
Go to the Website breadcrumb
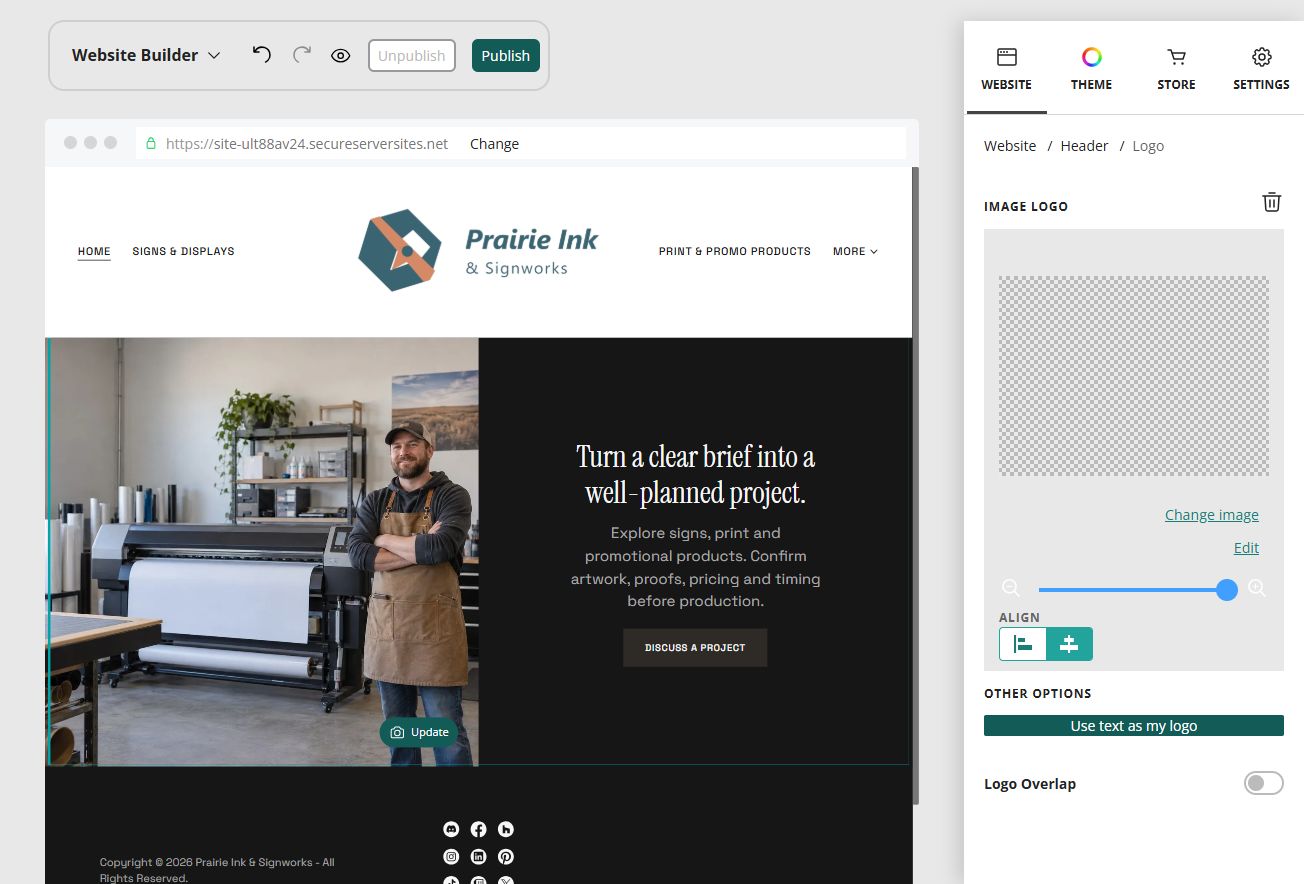coord(1010,146)
